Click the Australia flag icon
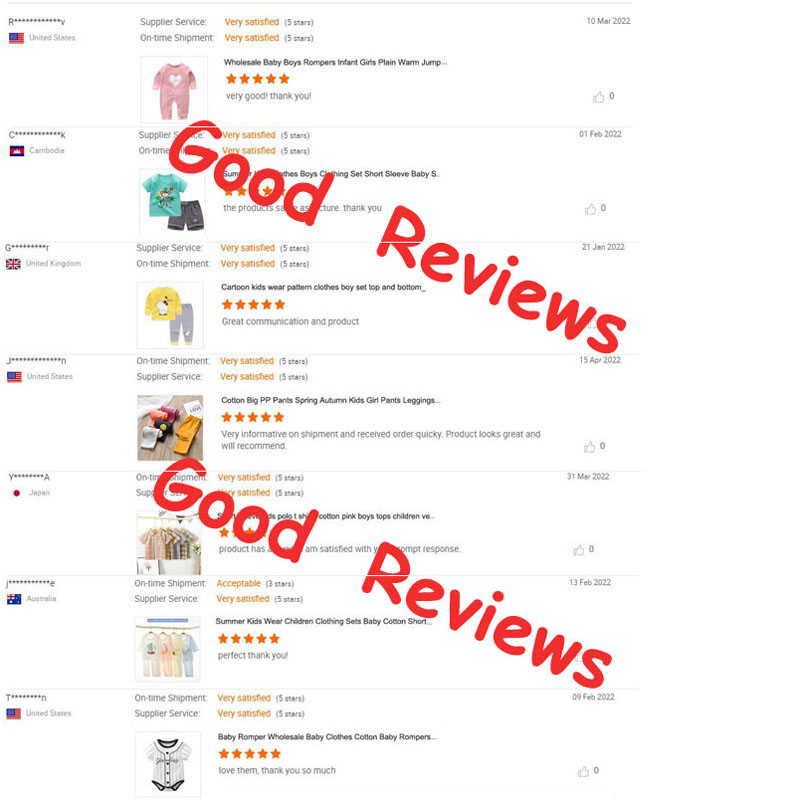 click(x=14, y=599)
